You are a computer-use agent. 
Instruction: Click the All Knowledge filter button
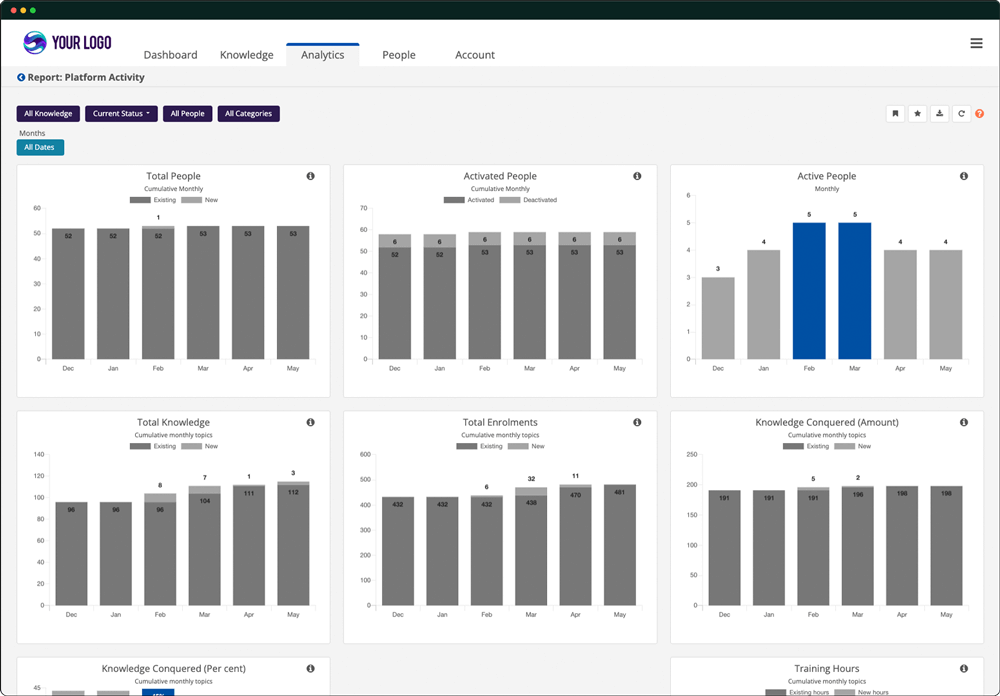click(47, 113)
